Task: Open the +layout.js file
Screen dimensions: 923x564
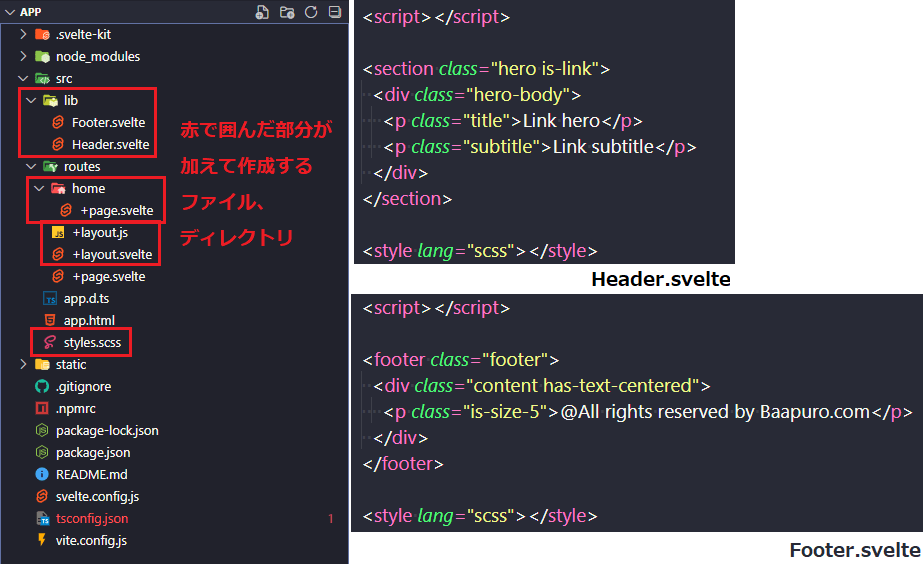Action: (x=100, y=233)
